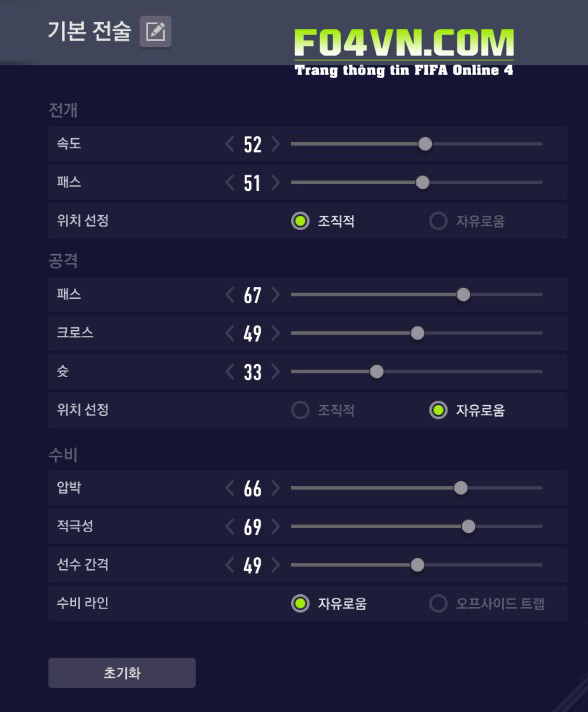
Task: Click the FO4VN.COM logo link
Action: coord(404,51)
